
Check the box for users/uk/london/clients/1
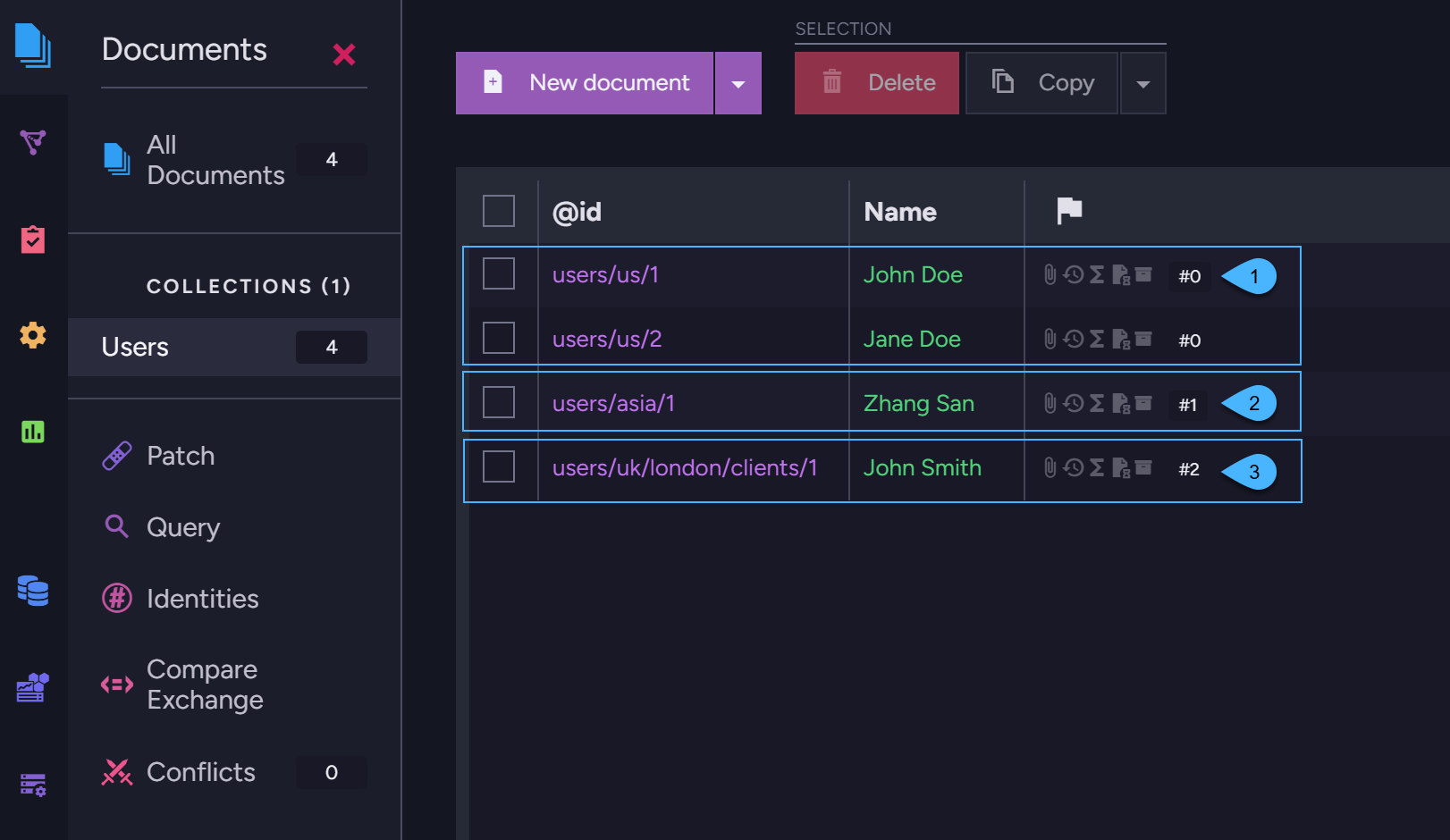click(x=499, y=466)
